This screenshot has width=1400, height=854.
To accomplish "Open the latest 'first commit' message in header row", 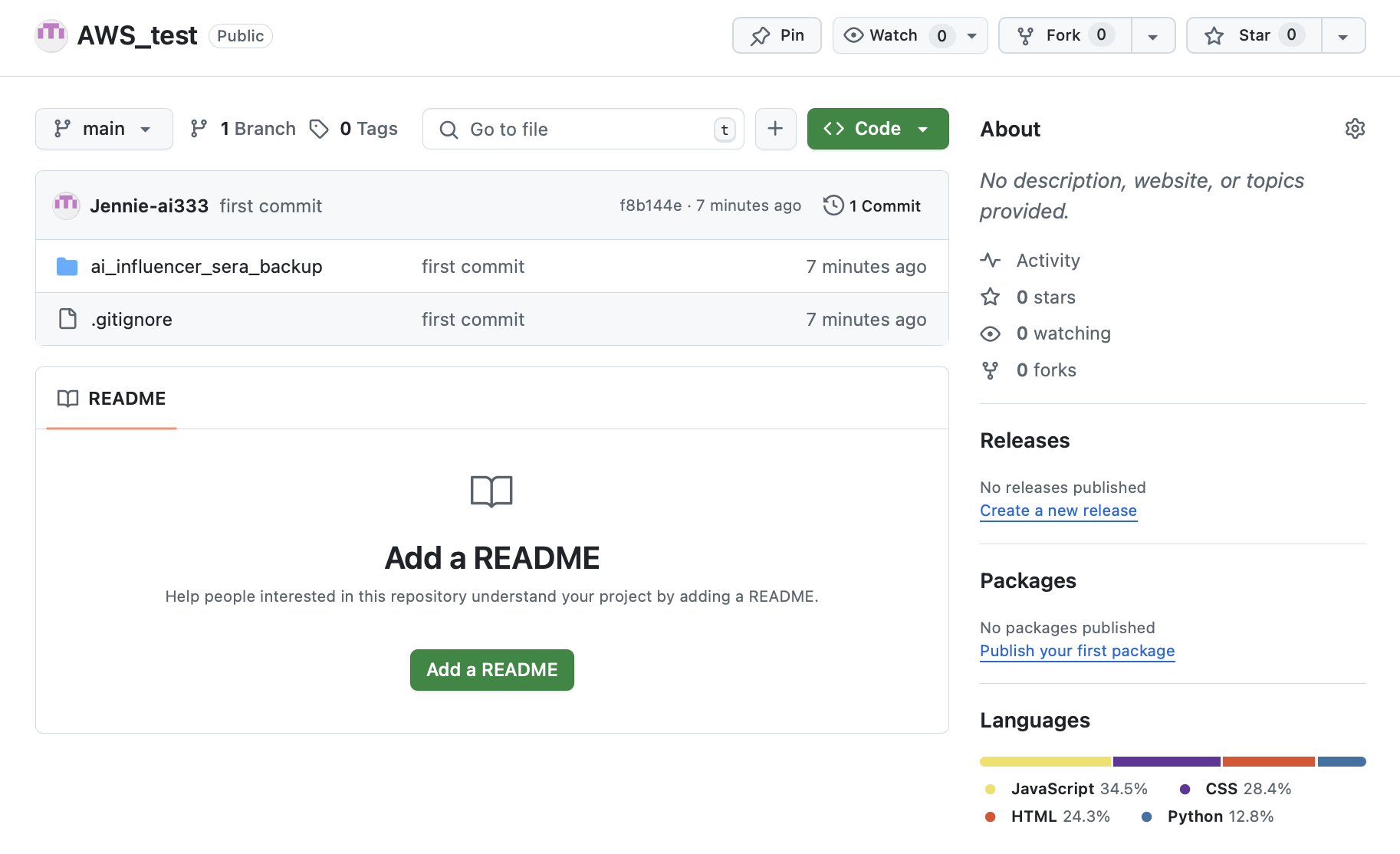I will tap(271, 205).
